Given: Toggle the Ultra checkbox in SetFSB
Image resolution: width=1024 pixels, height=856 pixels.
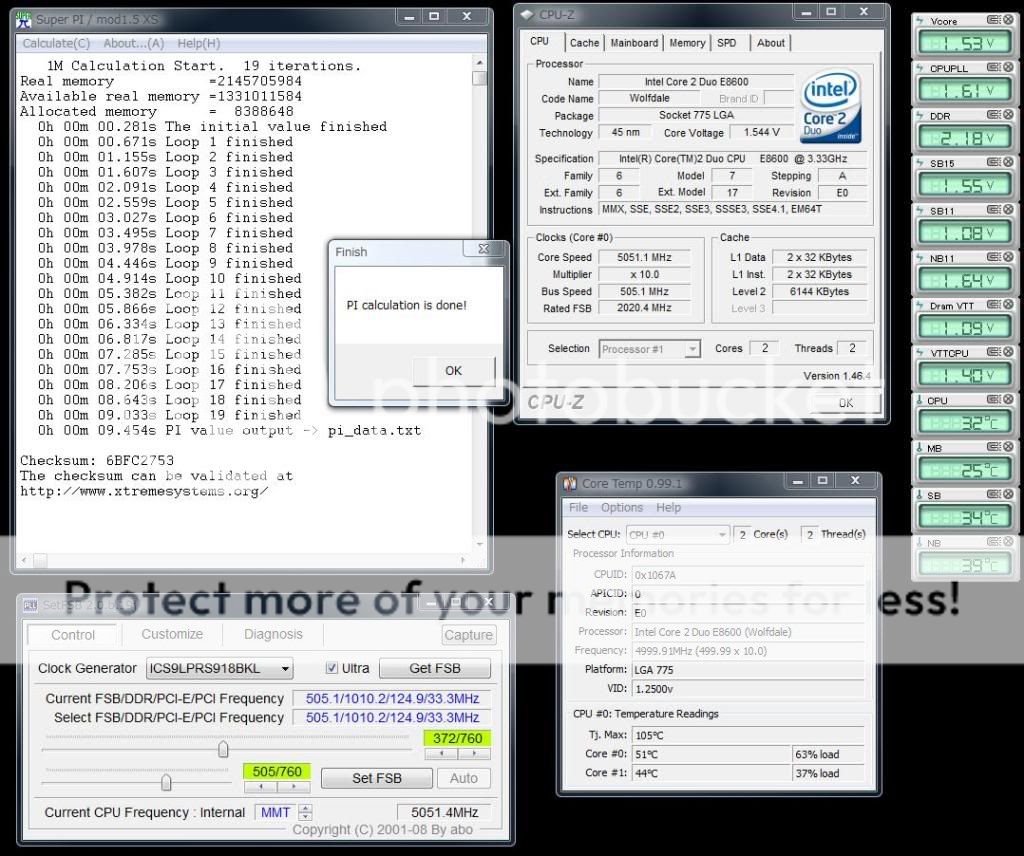Looking at the screenshot, I should point(332,668).
